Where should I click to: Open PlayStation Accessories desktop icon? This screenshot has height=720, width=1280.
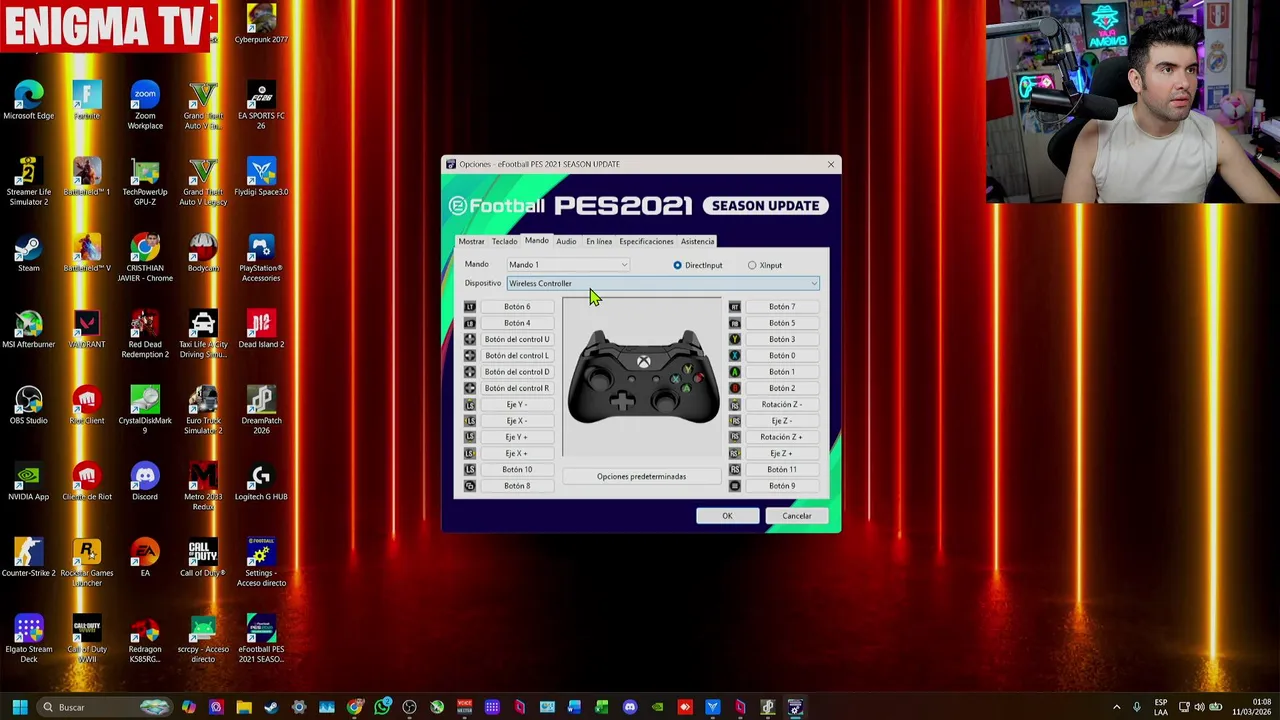pyautogui.click(x=261, y=258)
